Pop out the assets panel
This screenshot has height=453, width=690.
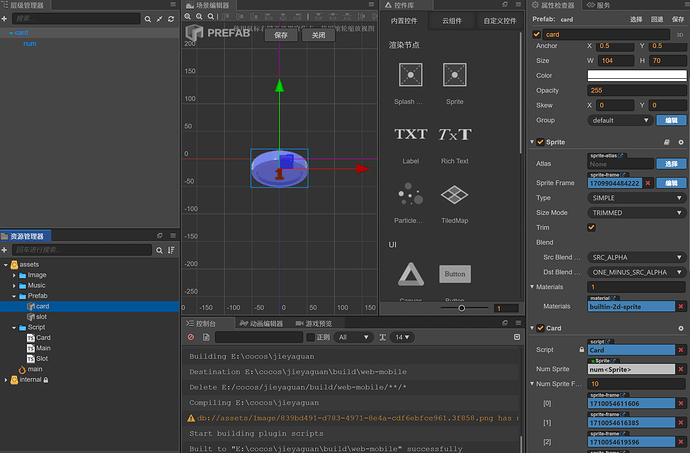click(x=160, y=236)
